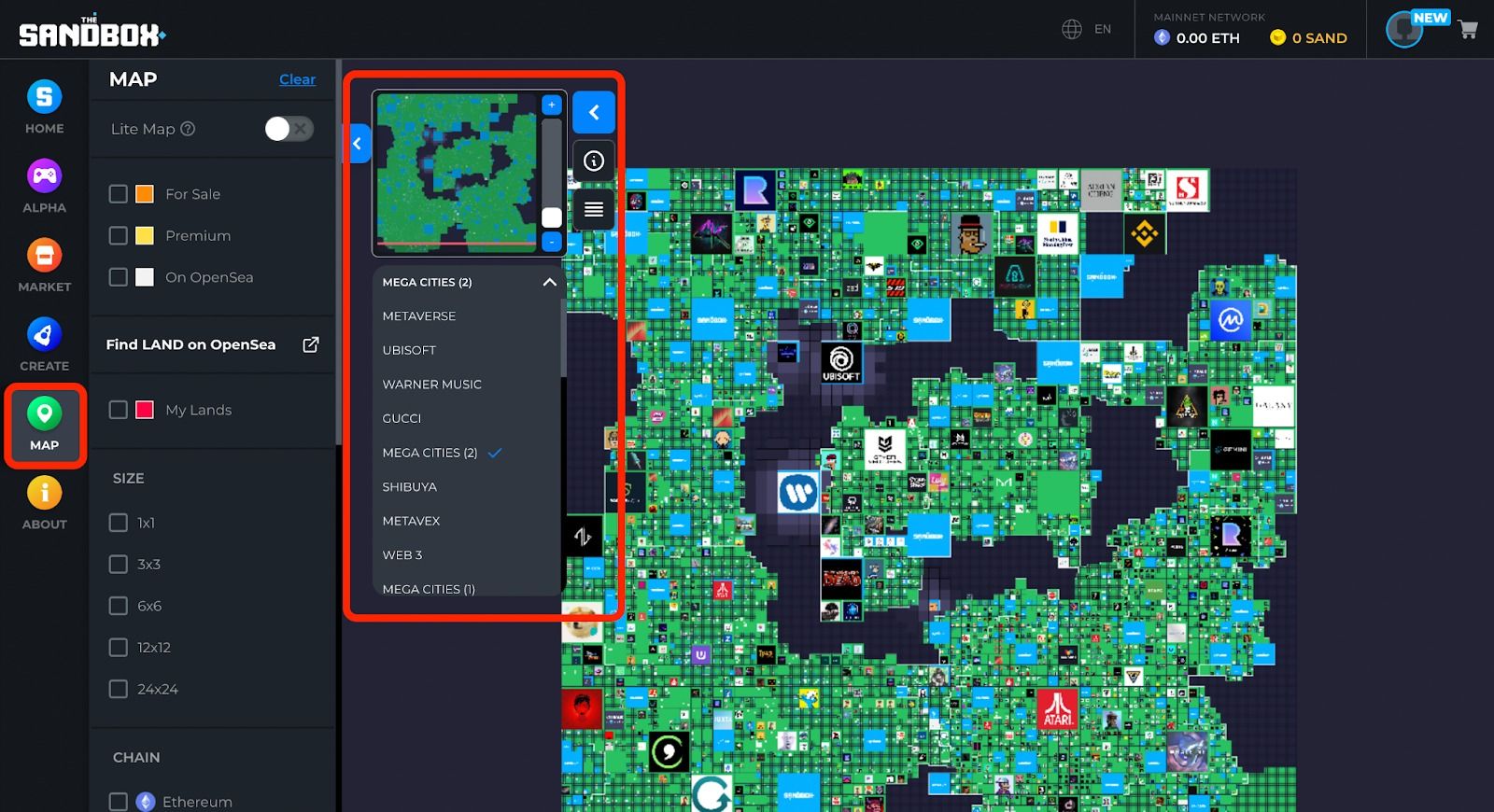The image size is (1494, 812).
Task: Choose METAVEX from the list
Action: click(411, 521)
